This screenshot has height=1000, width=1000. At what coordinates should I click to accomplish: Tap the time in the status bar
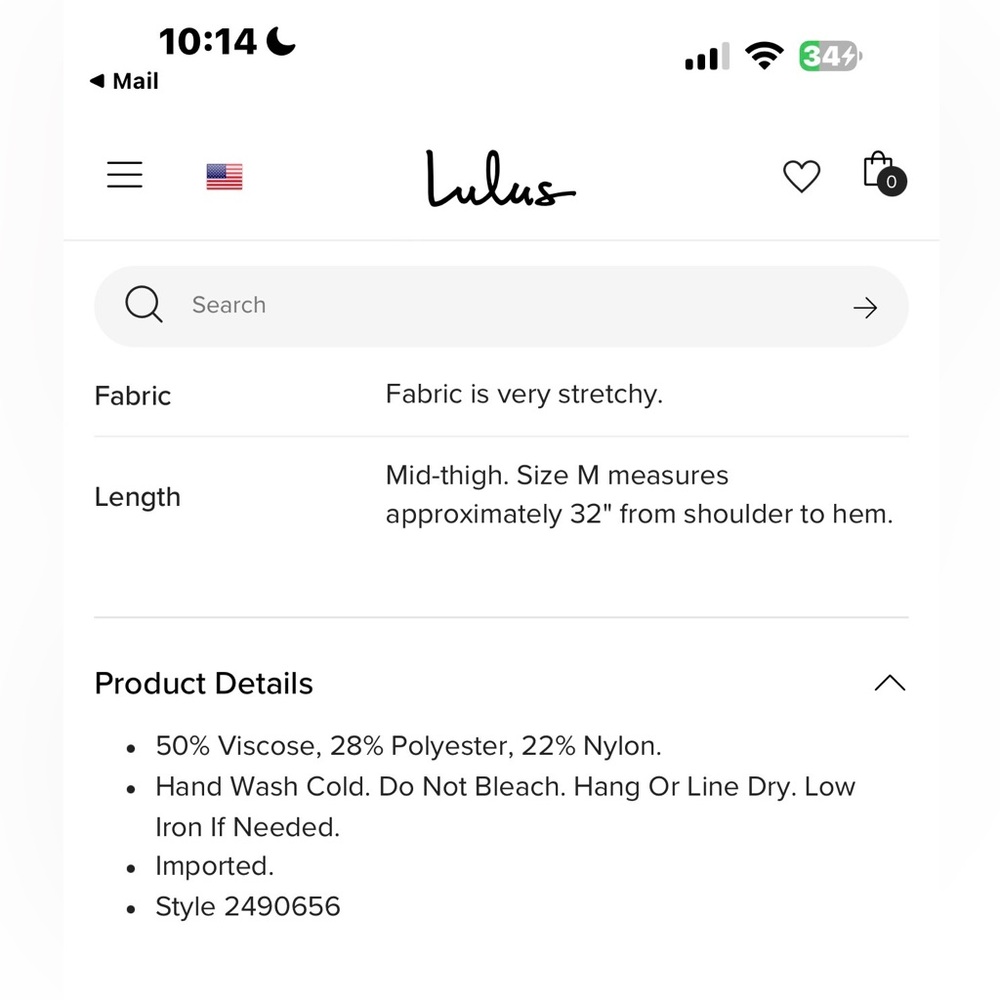[207, 42]
